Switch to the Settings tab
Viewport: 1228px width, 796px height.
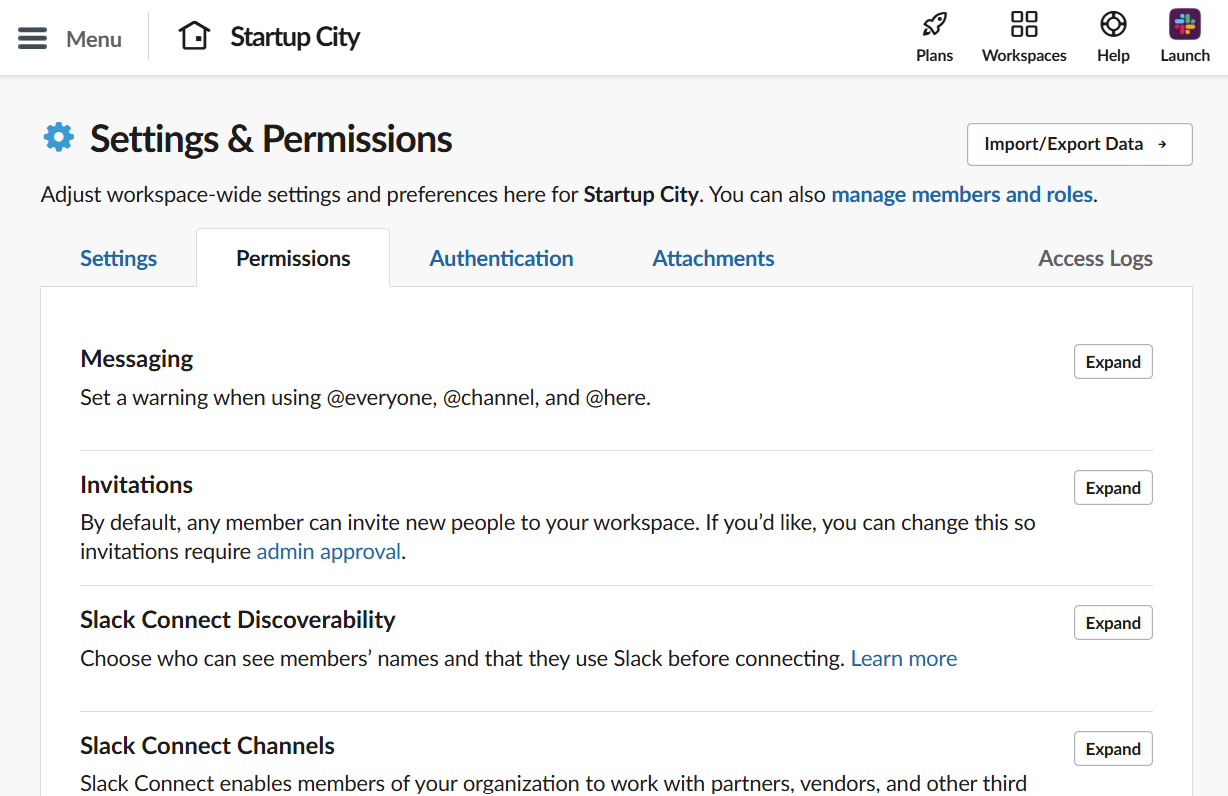click(118, 258)
